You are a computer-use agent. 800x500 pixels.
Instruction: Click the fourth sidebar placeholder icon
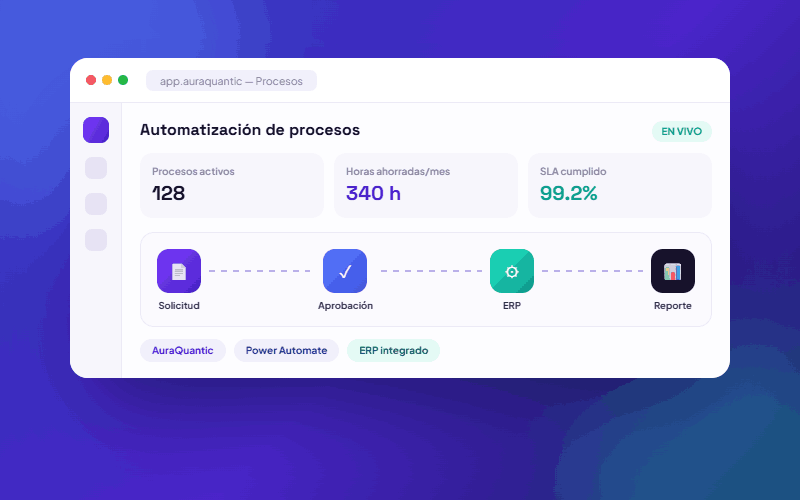[x=96, y=240]
